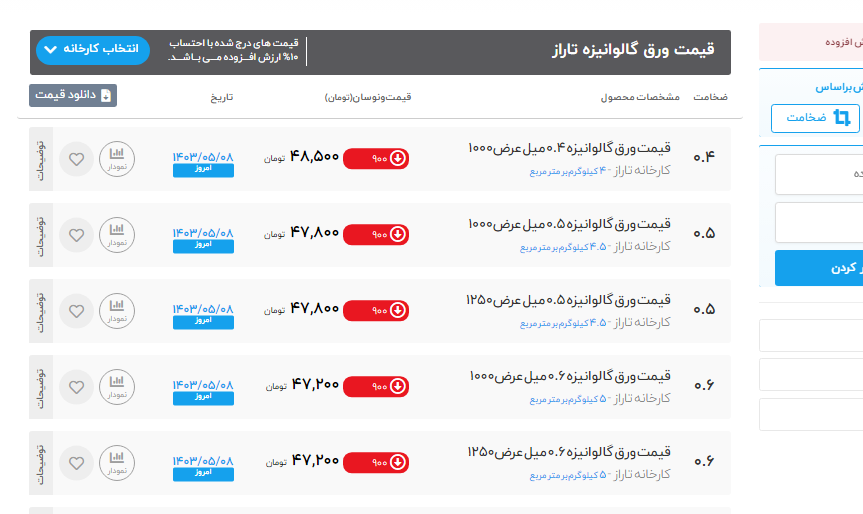Screen dimensions: 863x514
Task: Click the first input field in the filter panel
Action: coord(820,174)
